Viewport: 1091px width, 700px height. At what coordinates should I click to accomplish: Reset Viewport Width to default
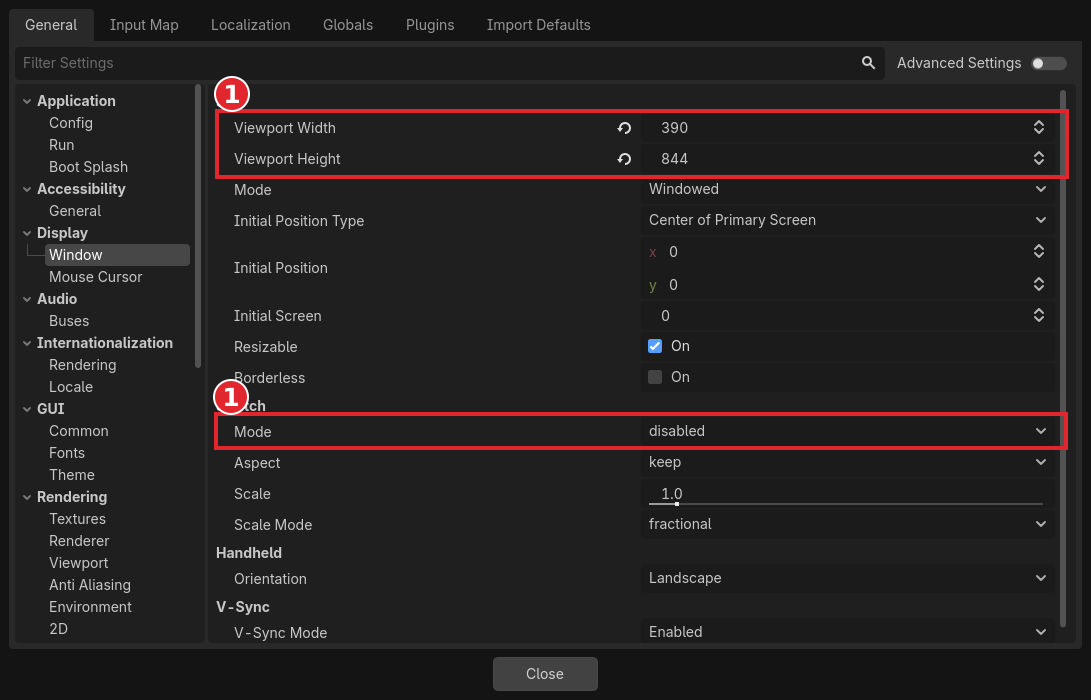click(624, 128)
